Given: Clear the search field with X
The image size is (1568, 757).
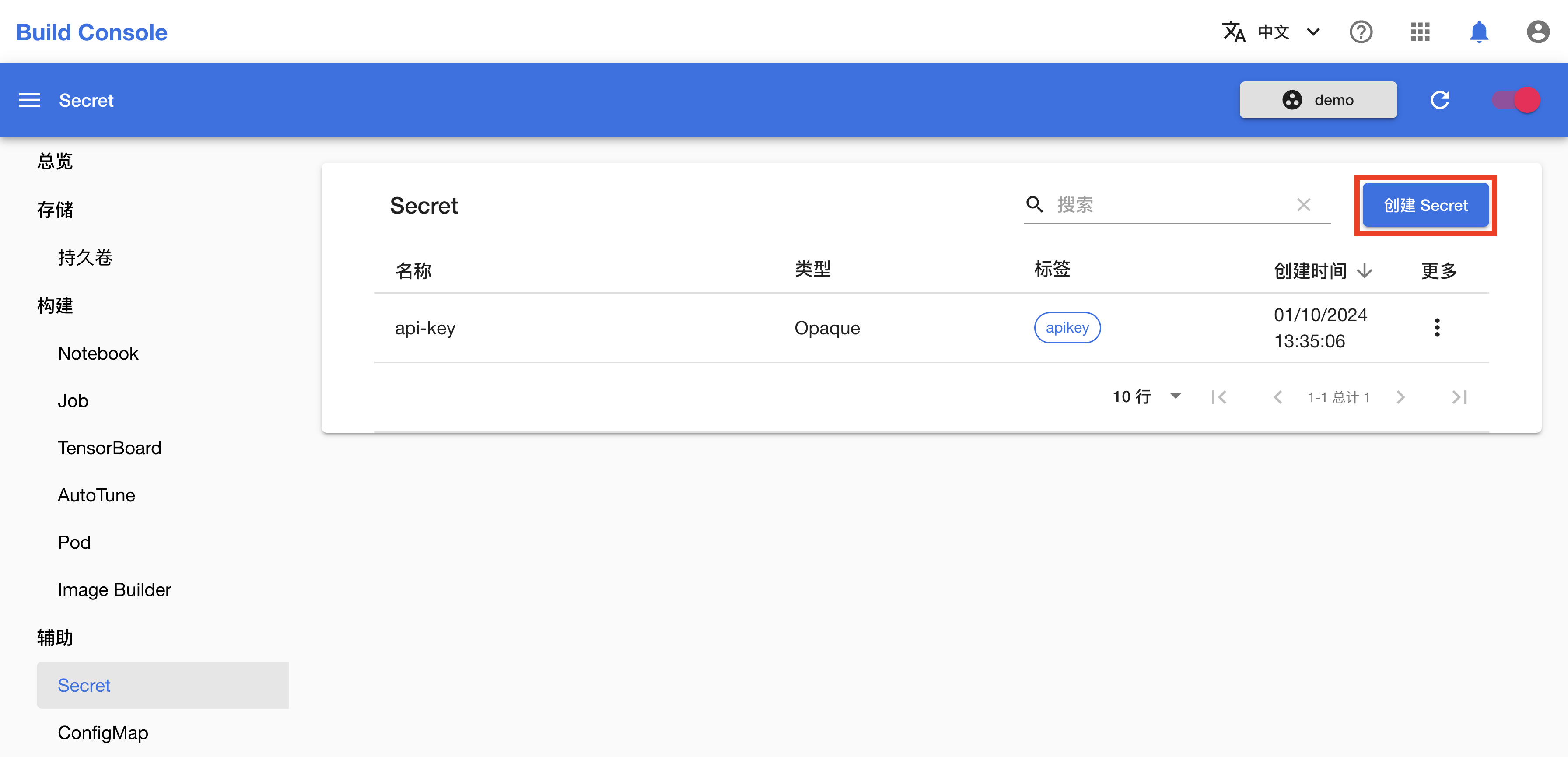Looking at the screenshot, I should [1304, 205].
